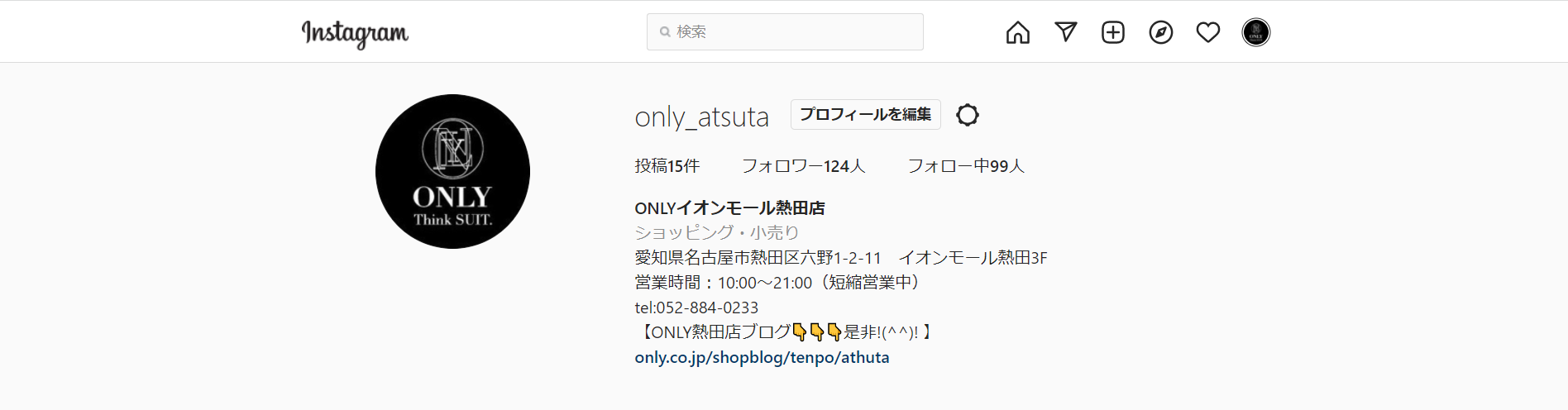Click the magnifier icon in search box
Image resolution: width=1568 pixels, height=410 pixels.
(665, 32)
